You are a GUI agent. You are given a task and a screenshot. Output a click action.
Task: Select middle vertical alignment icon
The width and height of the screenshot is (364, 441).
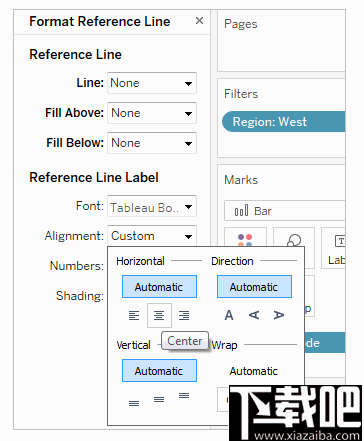pyautogui.click(x=159, y=399)
